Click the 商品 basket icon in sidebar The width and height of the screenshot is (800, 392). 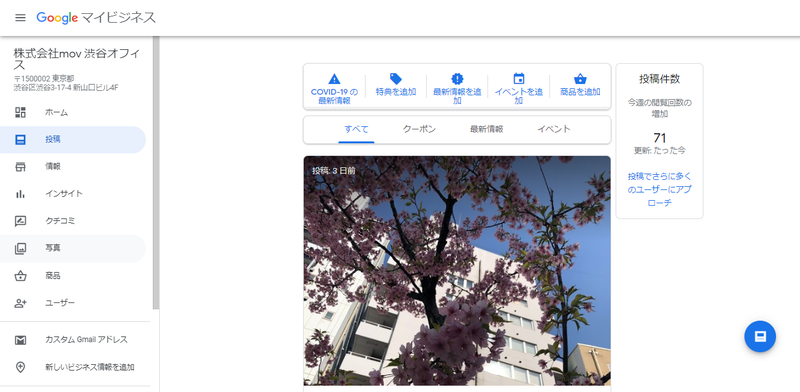click(20, 276)
